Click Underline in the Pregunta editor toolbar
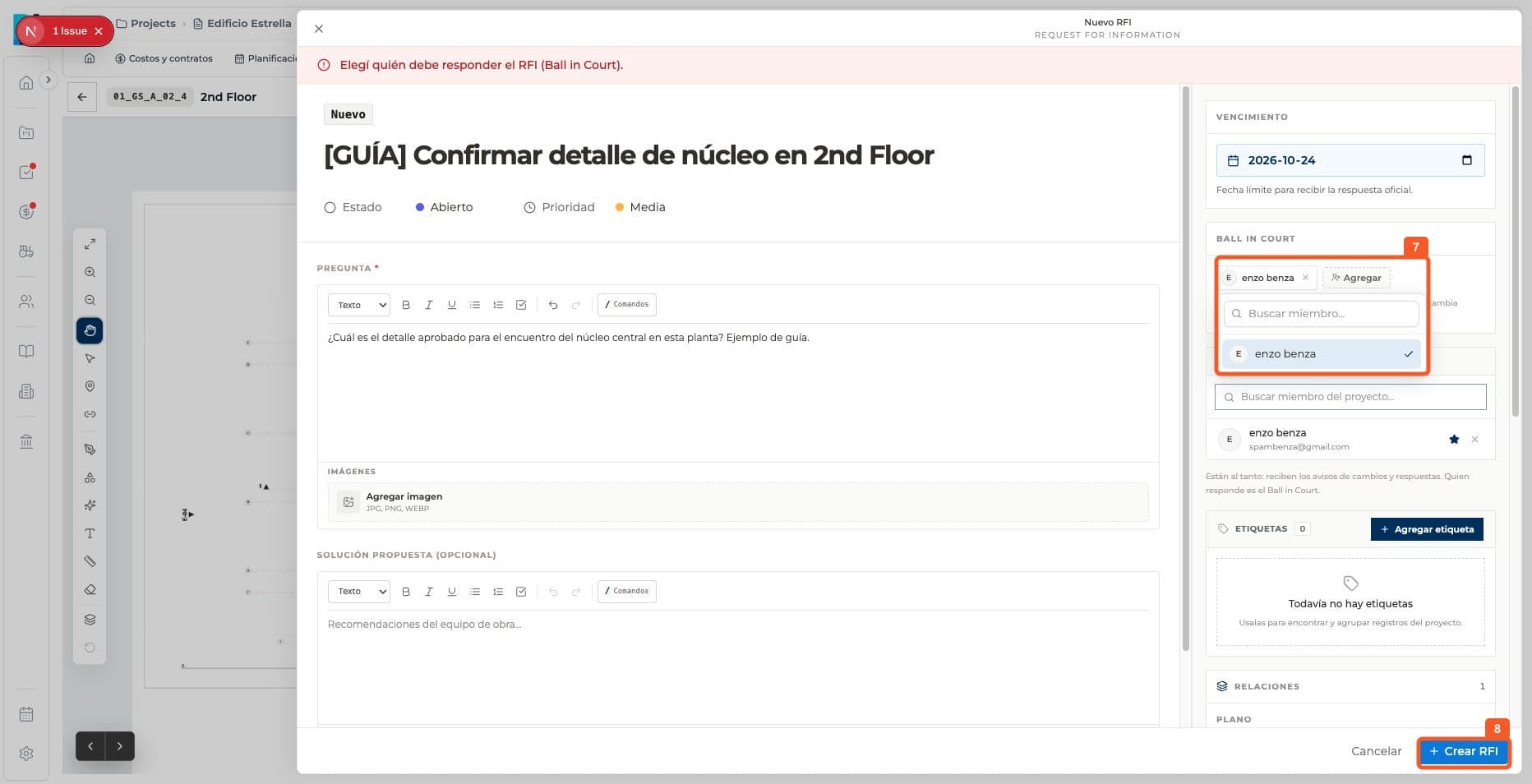1532x784 pixels. [x=451, y=305]
